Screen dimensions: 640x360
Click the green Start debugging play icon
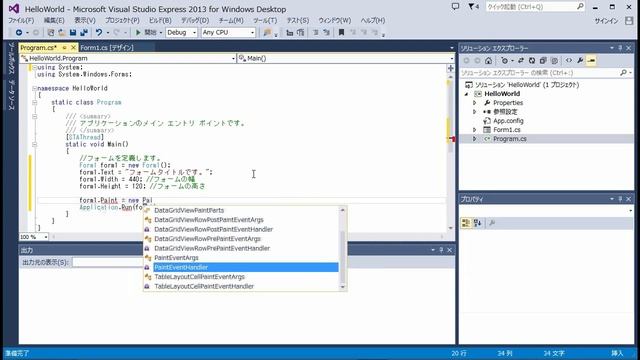(x=138, y=32)
